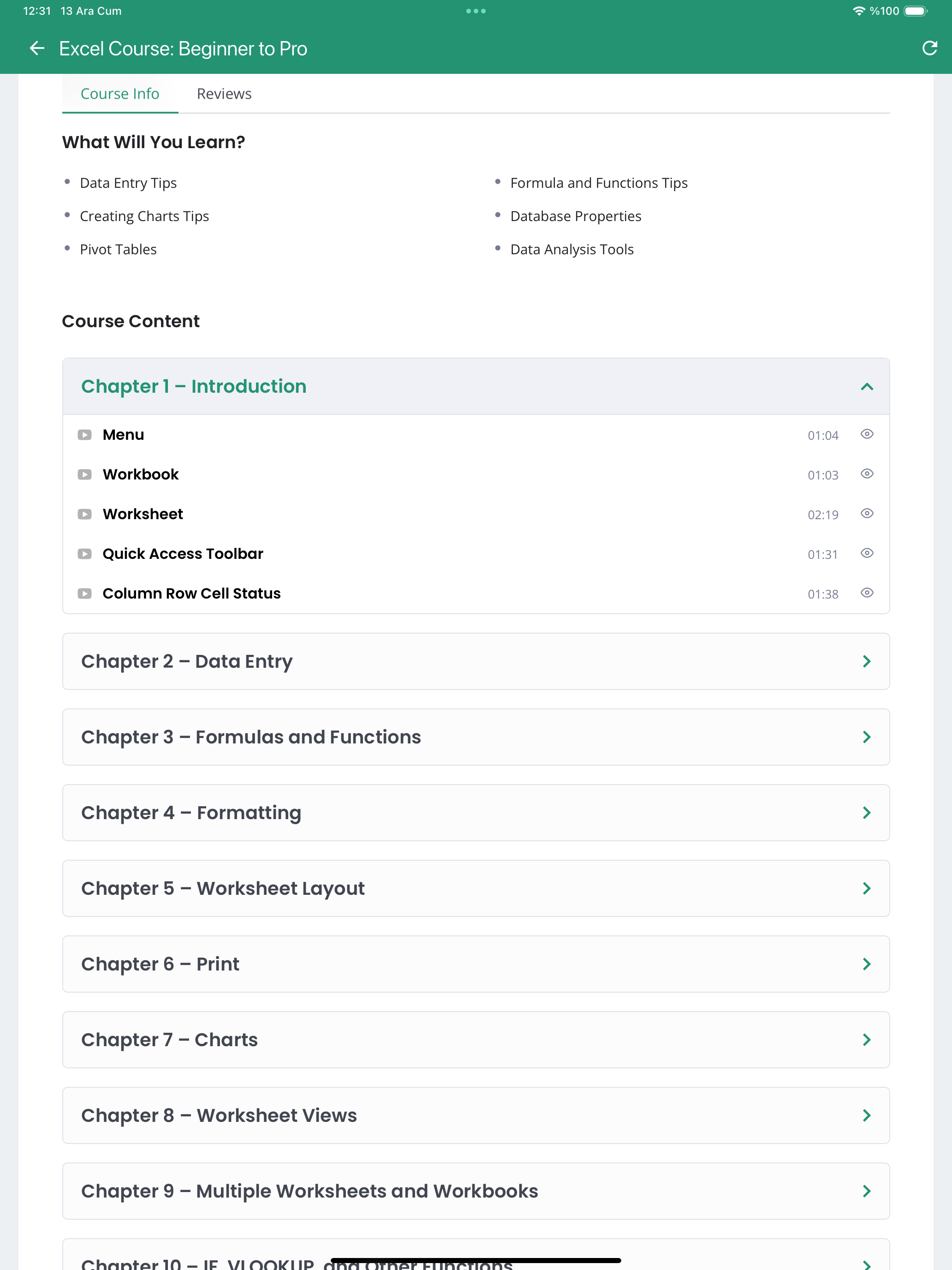Expand Chapter 3 – Formulas and Functions
Screen dimensions: 952x1270
point(476,737)
